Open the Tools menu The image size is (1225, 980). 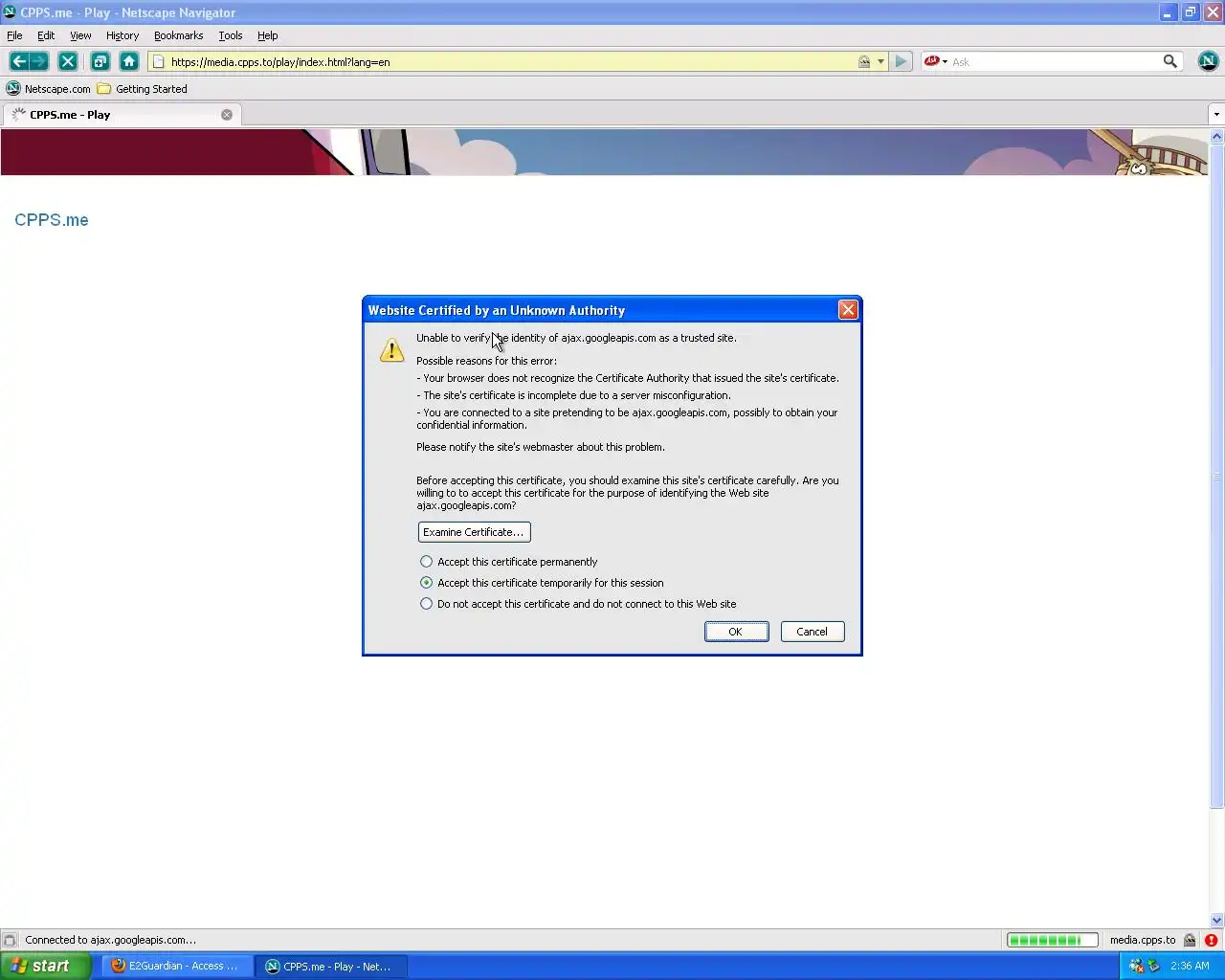231,35
